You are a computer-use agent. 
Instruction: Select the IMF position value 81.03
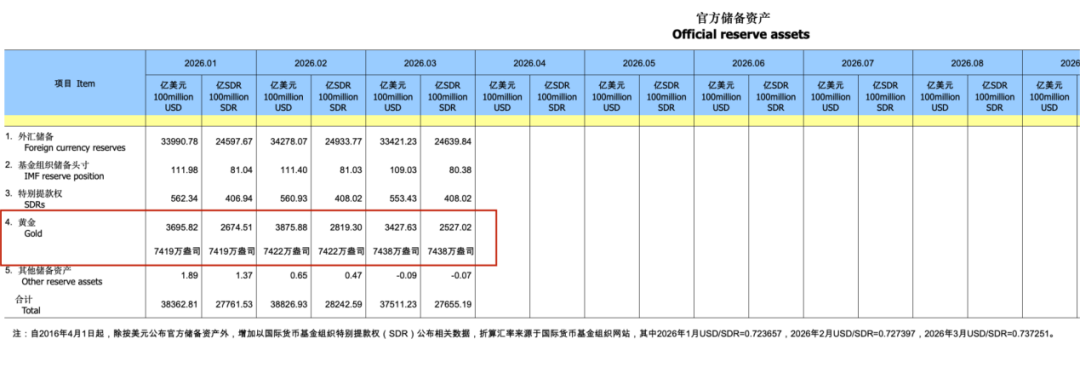click(351, 170)
